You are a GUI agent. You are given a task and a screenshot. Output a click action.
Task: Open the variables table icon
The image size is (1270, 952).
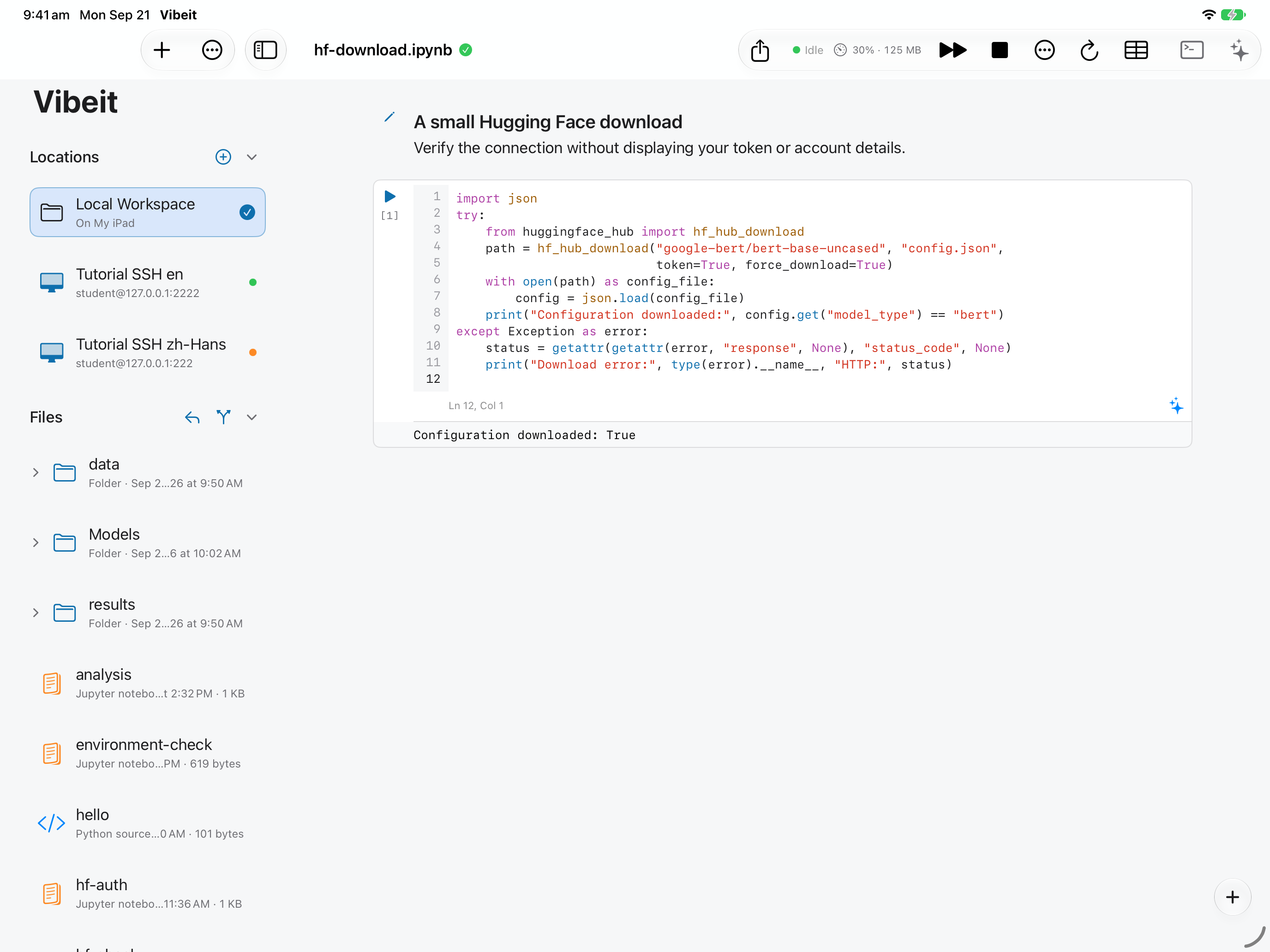(x=1136, y=50)
